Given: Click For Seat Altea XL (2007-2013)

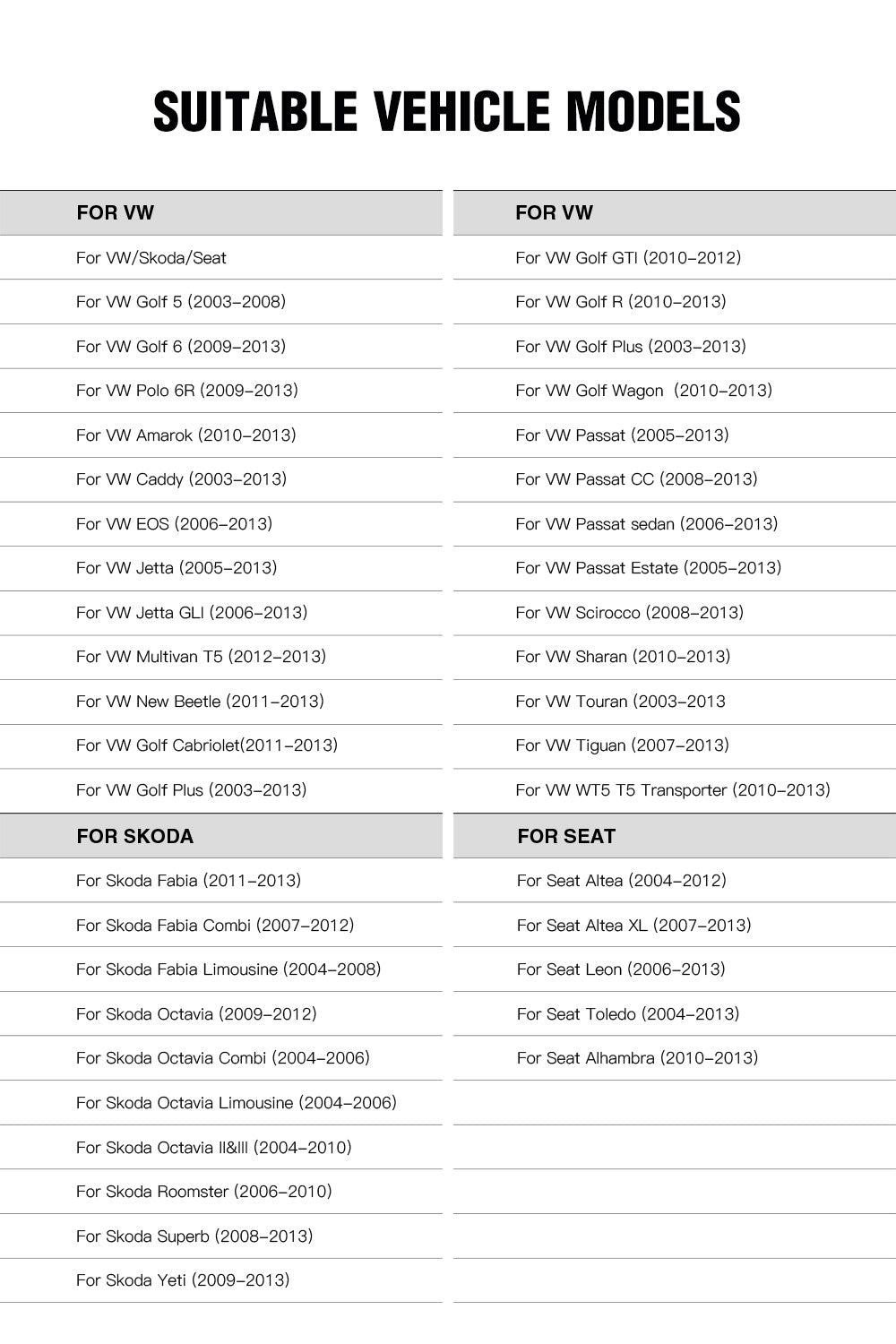Looking at the screenshot, I should point(633,926).
